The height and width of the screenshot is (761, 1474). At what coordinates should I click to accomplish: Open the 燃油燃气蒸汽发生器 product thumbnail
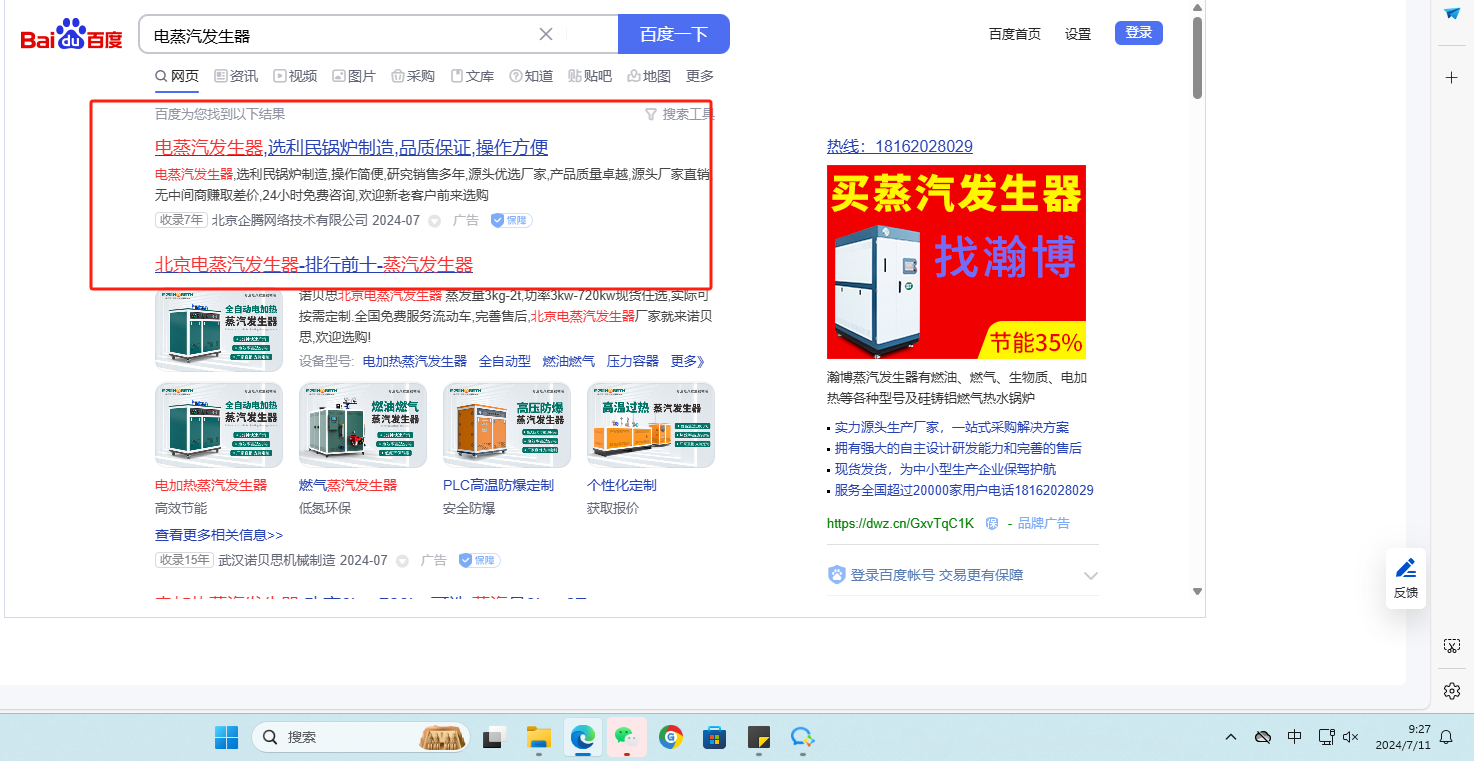363,425
